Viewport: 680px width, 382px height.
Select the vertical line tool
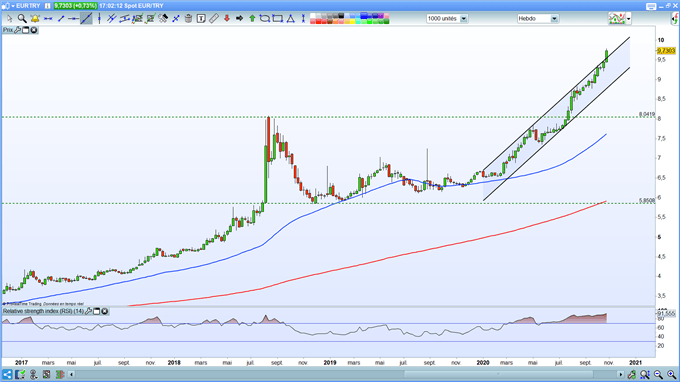pyautogui.click(x=99, y=19)
